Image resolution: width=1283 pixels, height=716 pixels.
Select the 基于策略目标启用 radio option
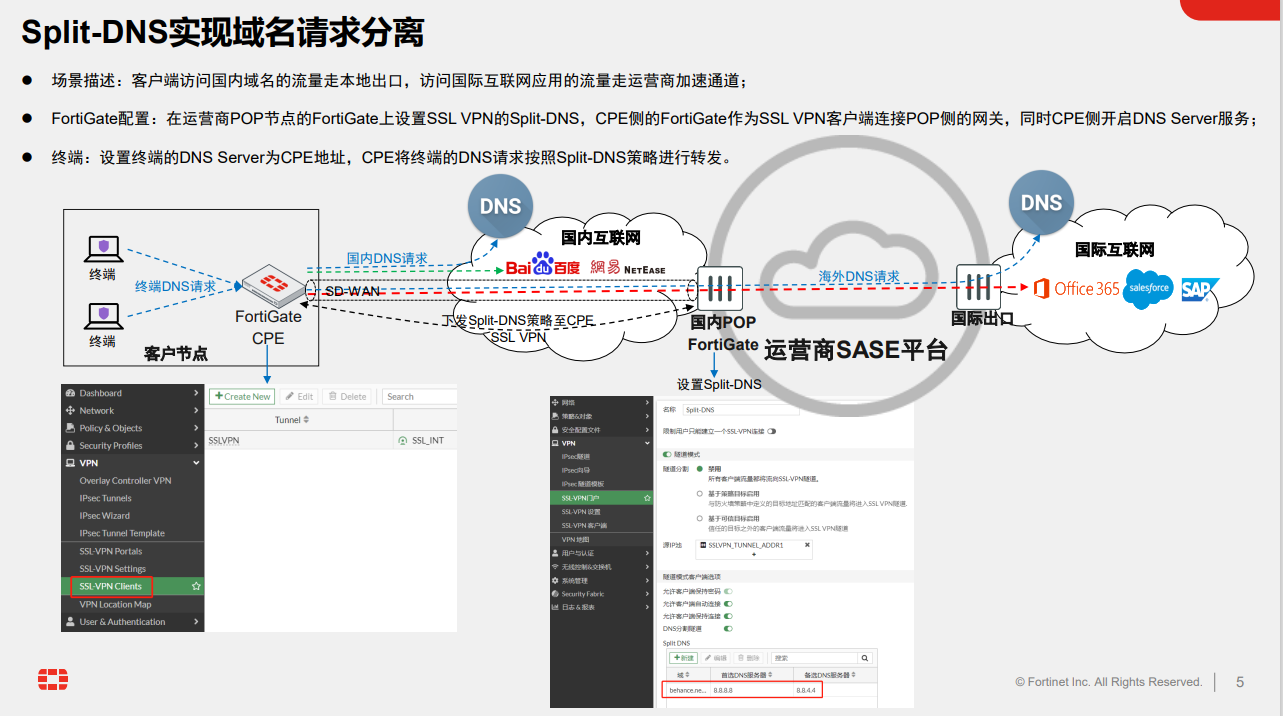700,494
